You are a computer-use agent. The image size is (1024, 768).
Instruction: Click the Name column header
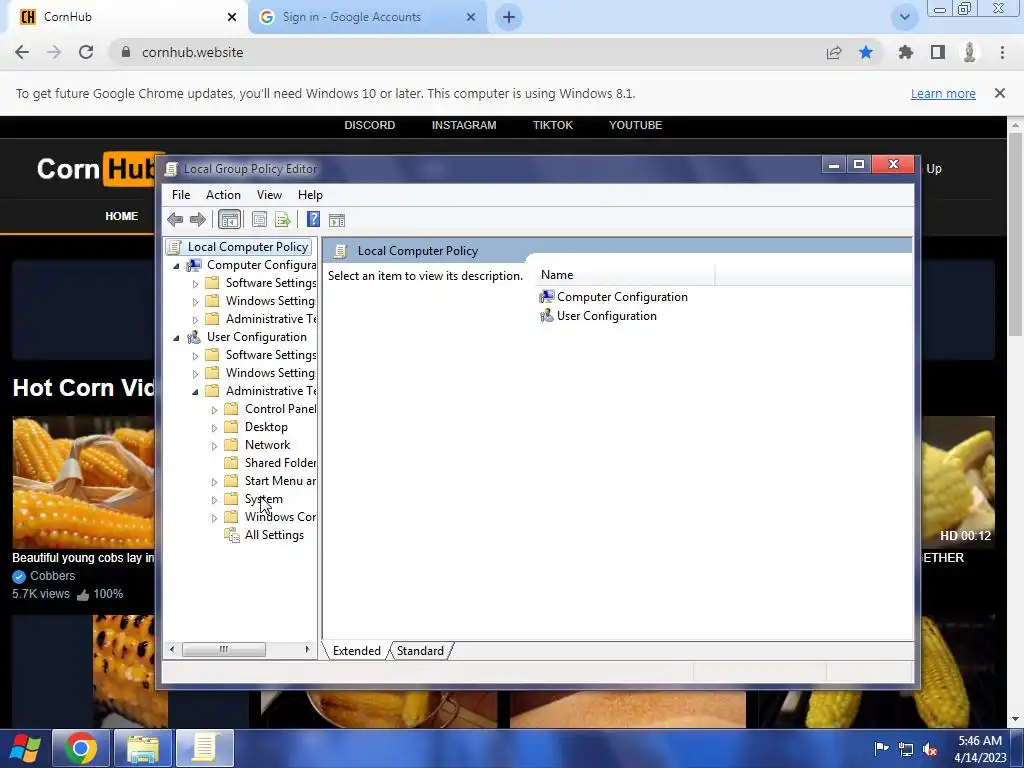(626, 275)
